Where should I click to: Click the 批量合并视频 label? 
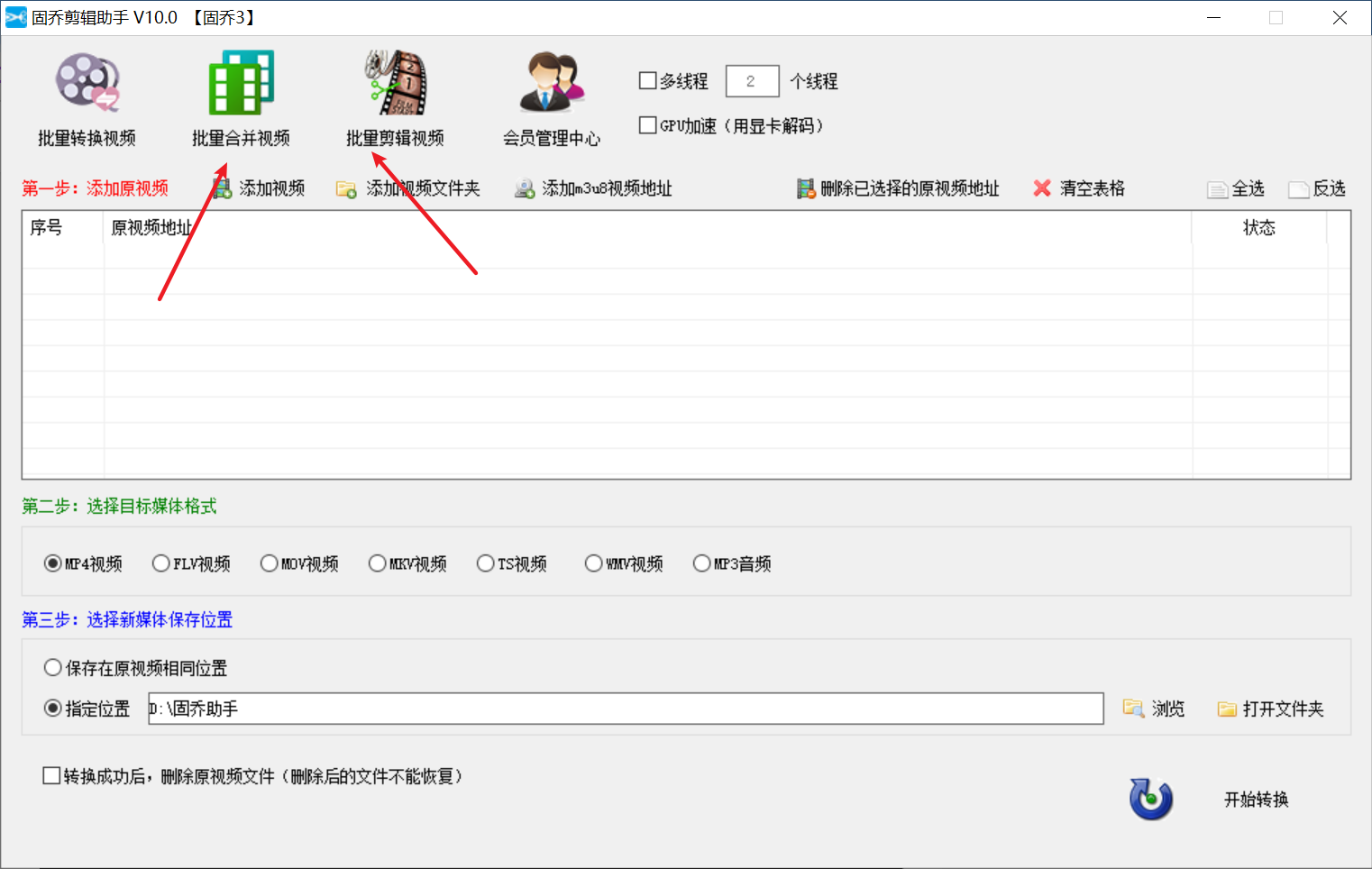point(241,138)
